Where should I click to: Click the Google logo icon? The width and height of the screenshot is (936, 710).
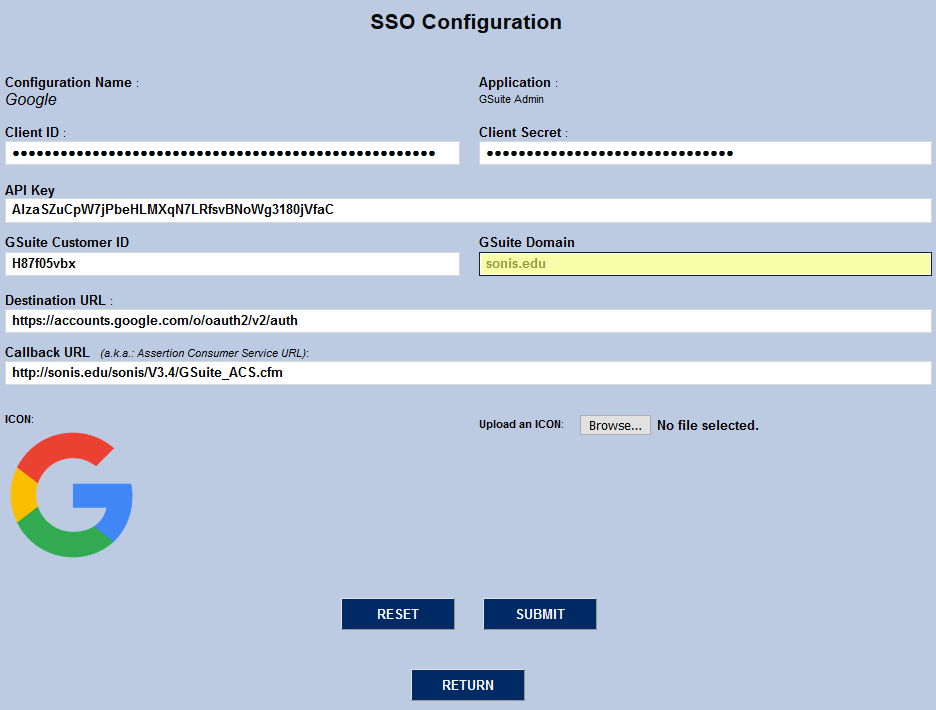[72, 495]
